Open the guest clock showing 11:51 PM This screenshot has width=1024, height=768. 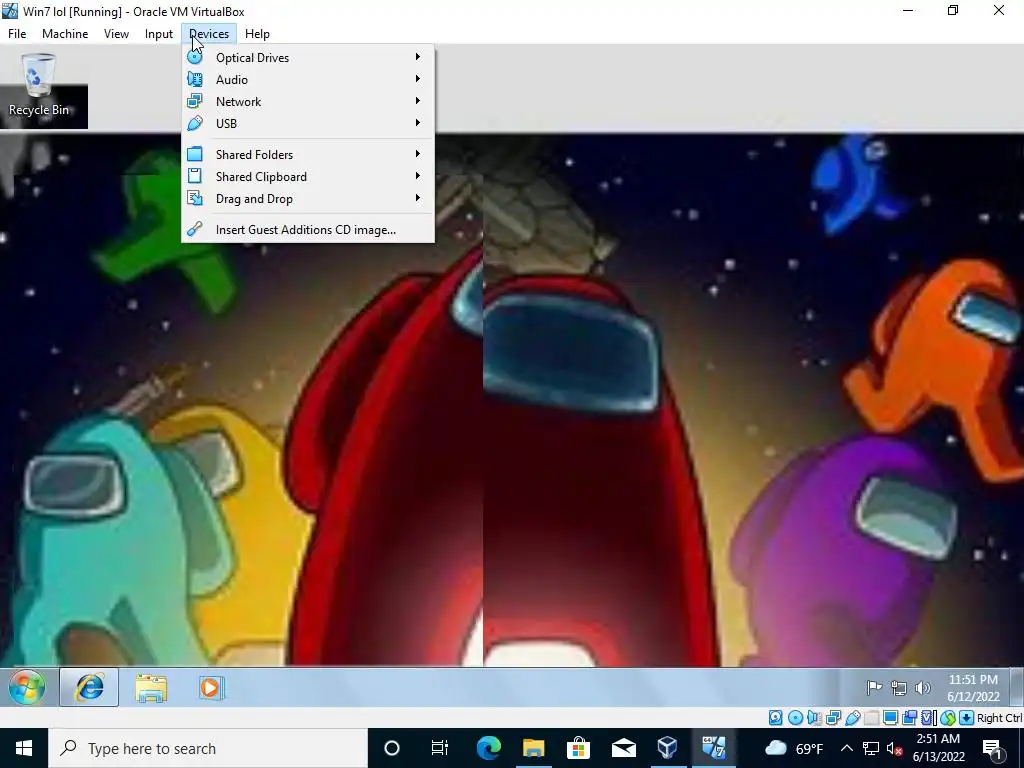(973, 688)
